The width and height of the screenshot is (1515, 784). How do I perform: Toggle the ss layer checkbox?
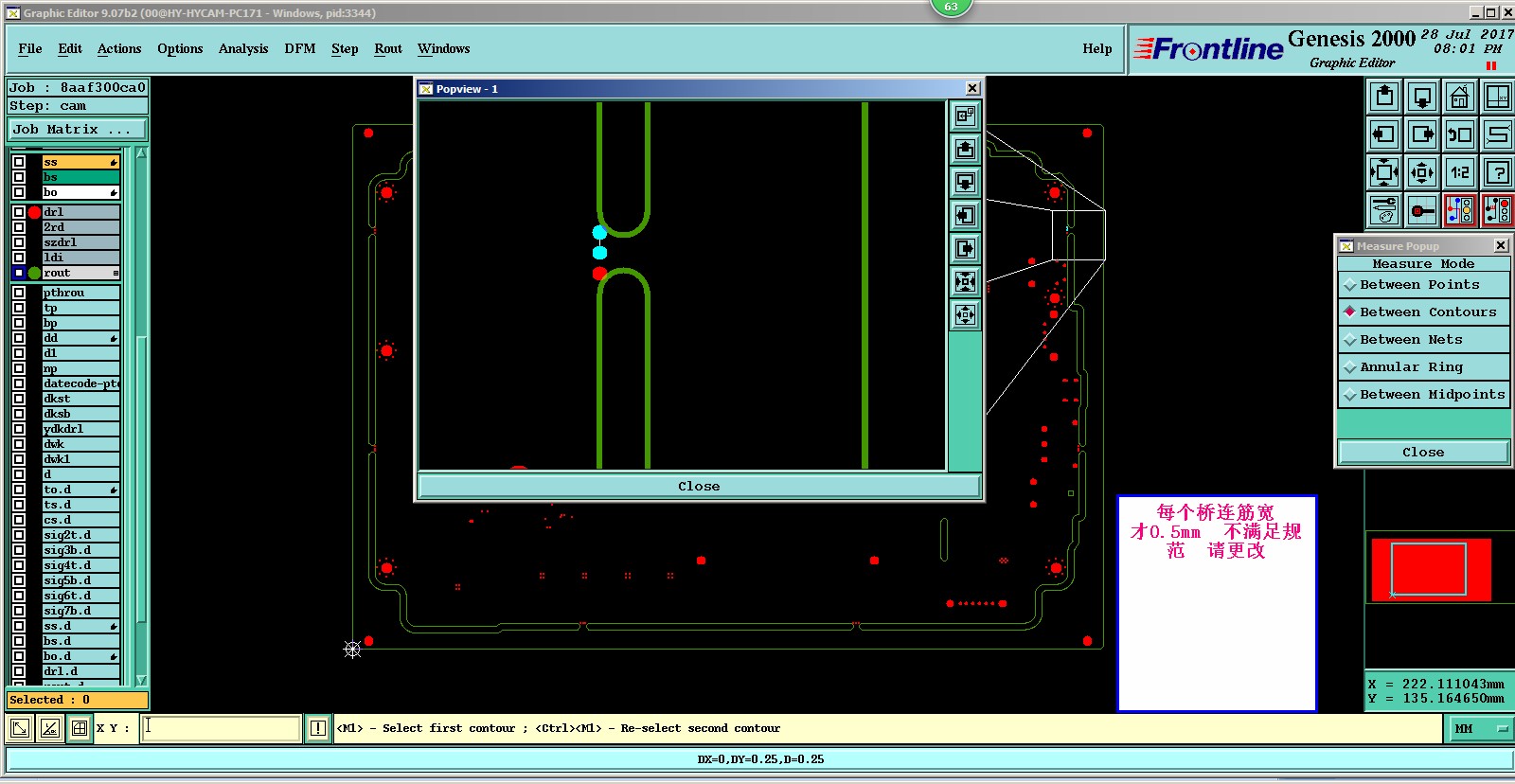19,162
